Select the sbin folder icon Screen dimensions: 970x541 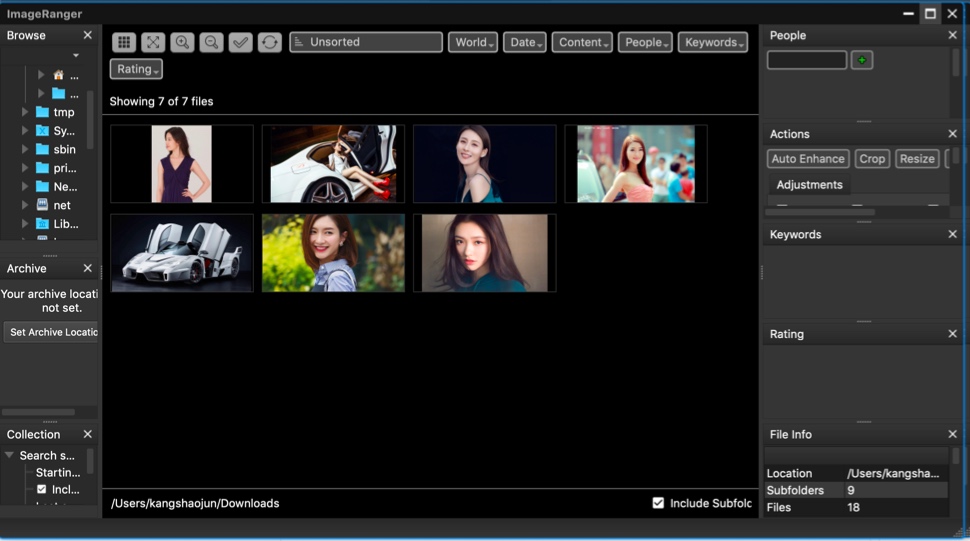point(42,149)
